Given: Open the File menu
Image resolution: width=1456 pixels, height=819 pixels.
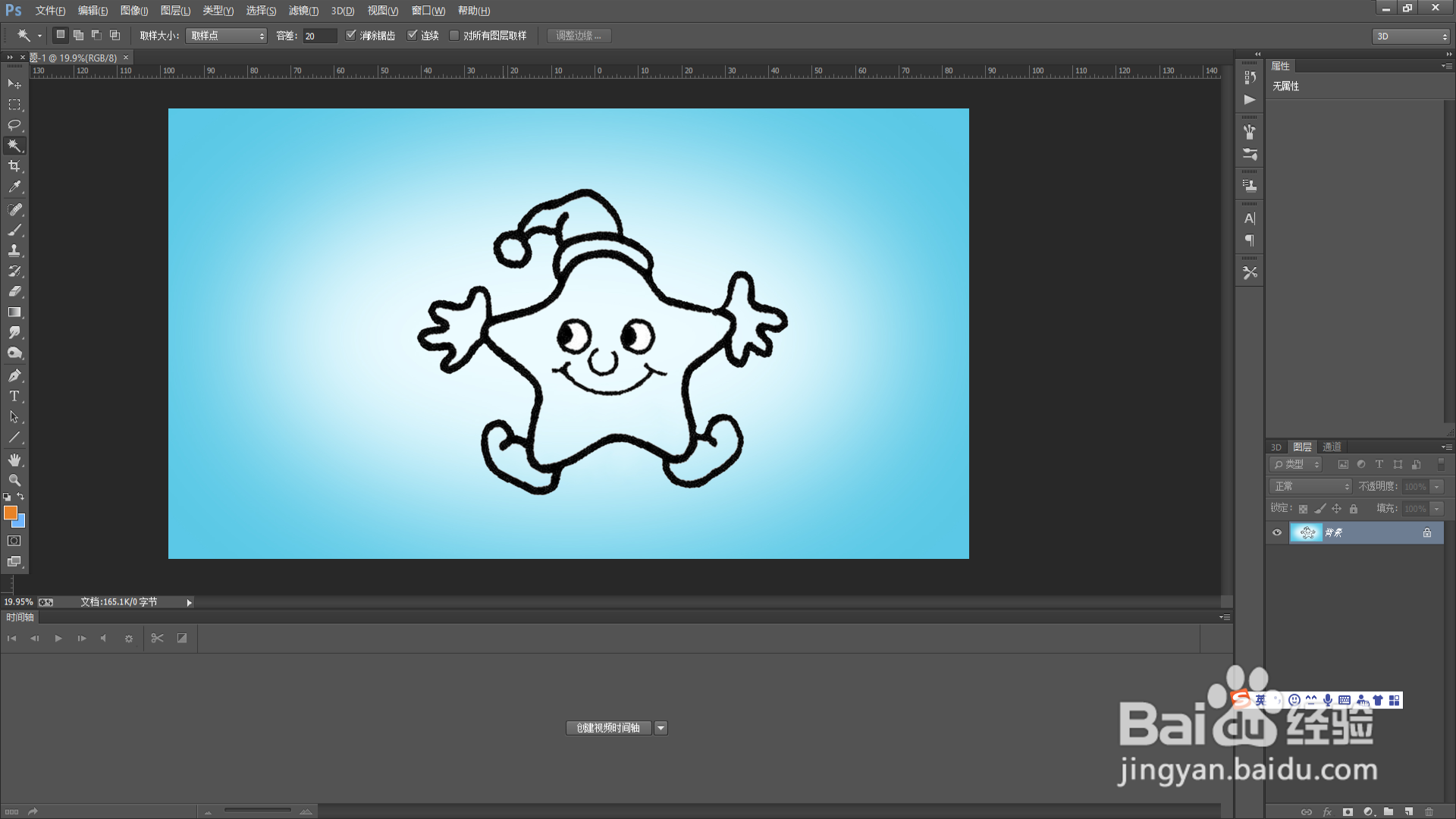Looking at the screenshot, I should [x=50, y=11].
